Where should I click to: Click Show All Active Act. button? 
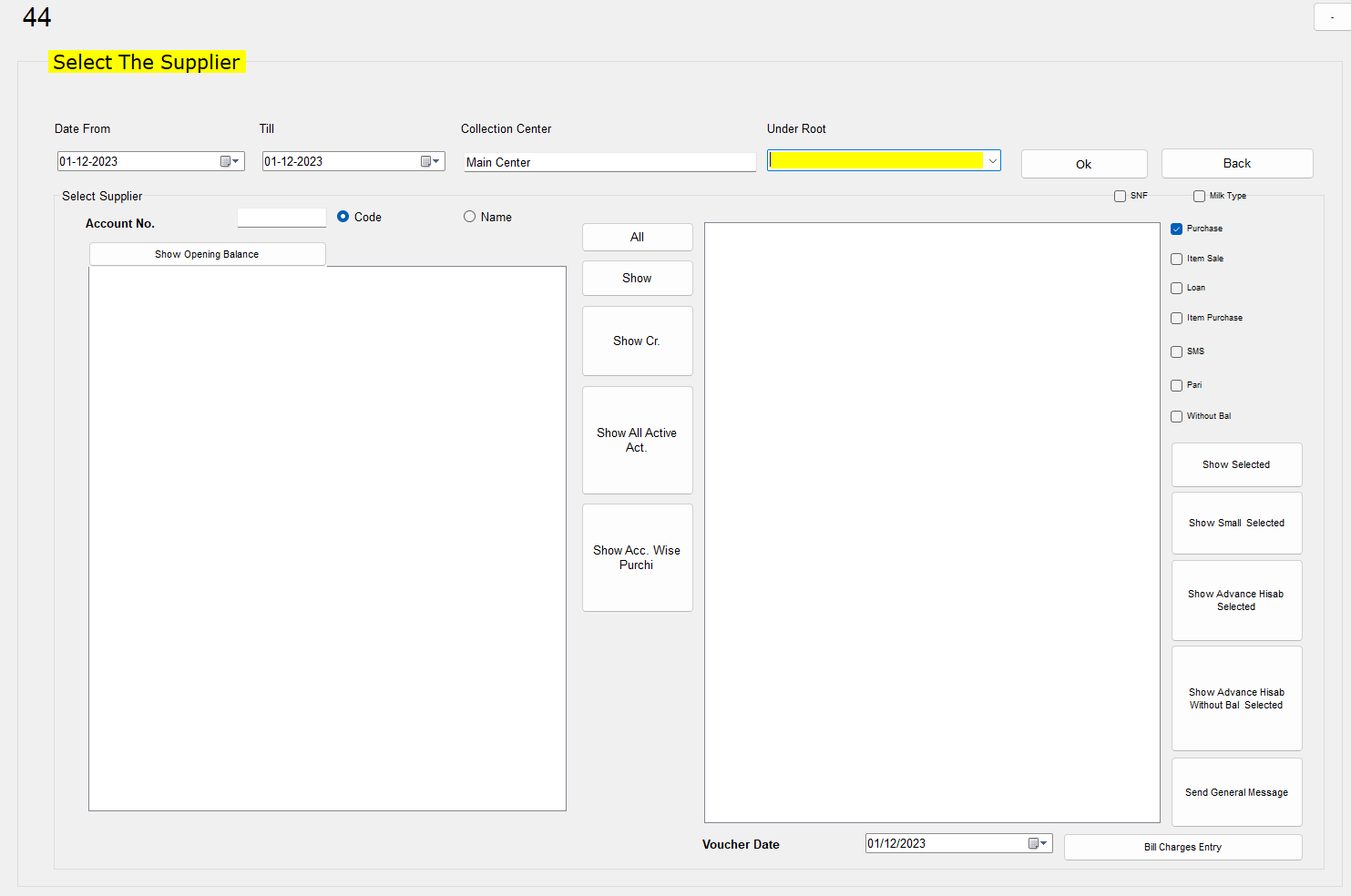(x=638, y=440)
